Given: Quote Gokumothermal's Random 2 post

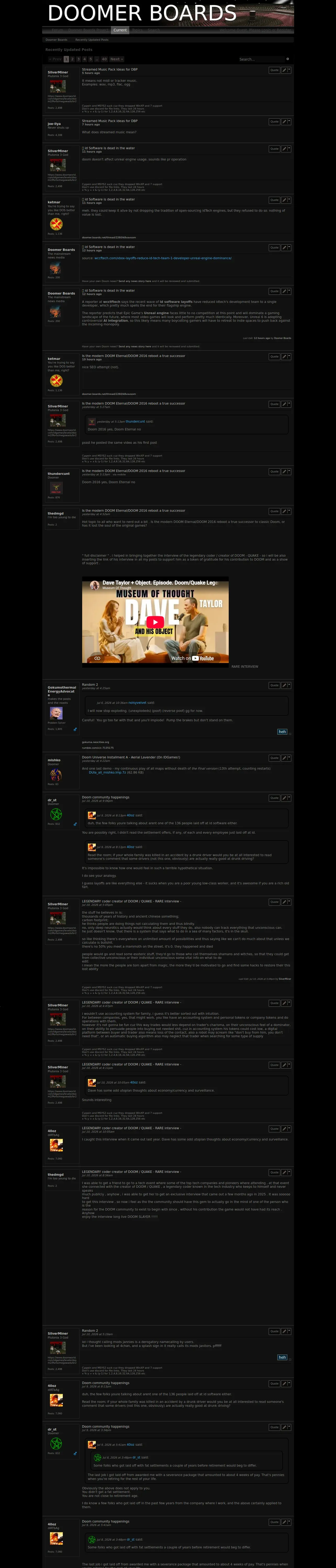Looking at the screenshot, I should point(275,685).
